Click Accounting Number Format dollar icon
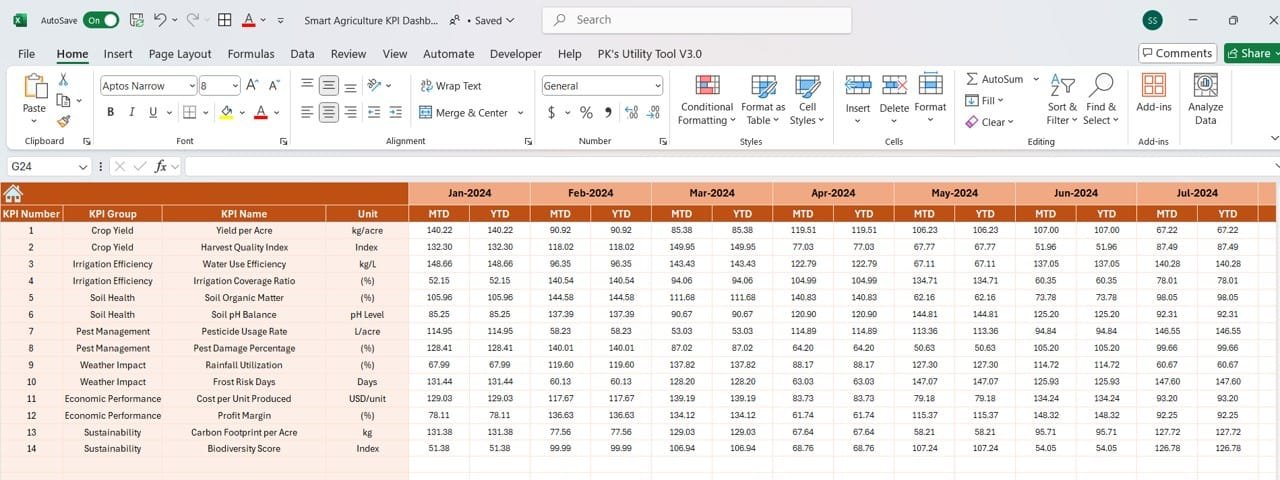 click(552, 113)
